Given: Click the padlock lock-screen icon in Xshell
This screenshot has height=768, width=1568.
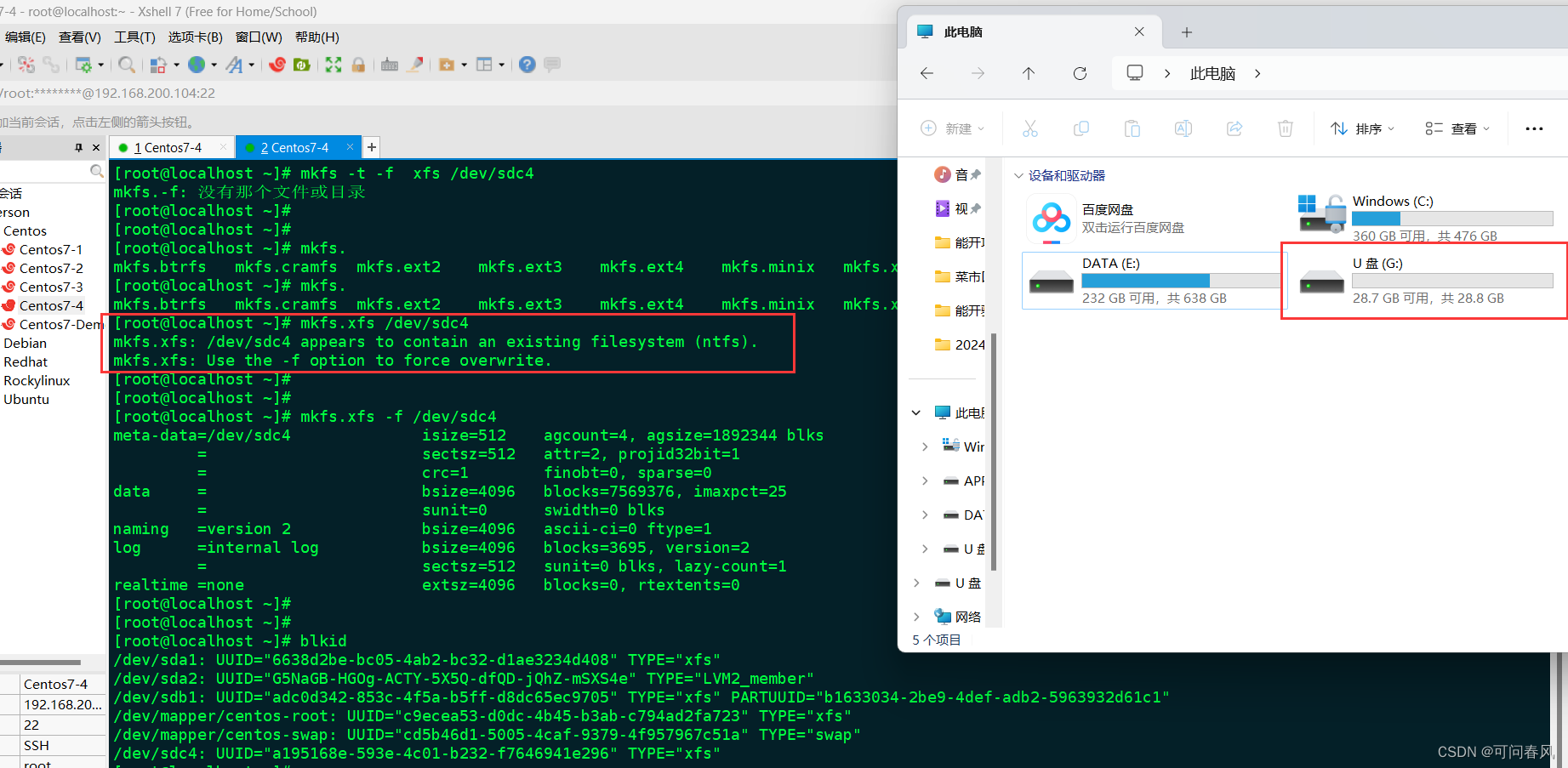Looking at the screenshot, I should click(x=358, y=65).
